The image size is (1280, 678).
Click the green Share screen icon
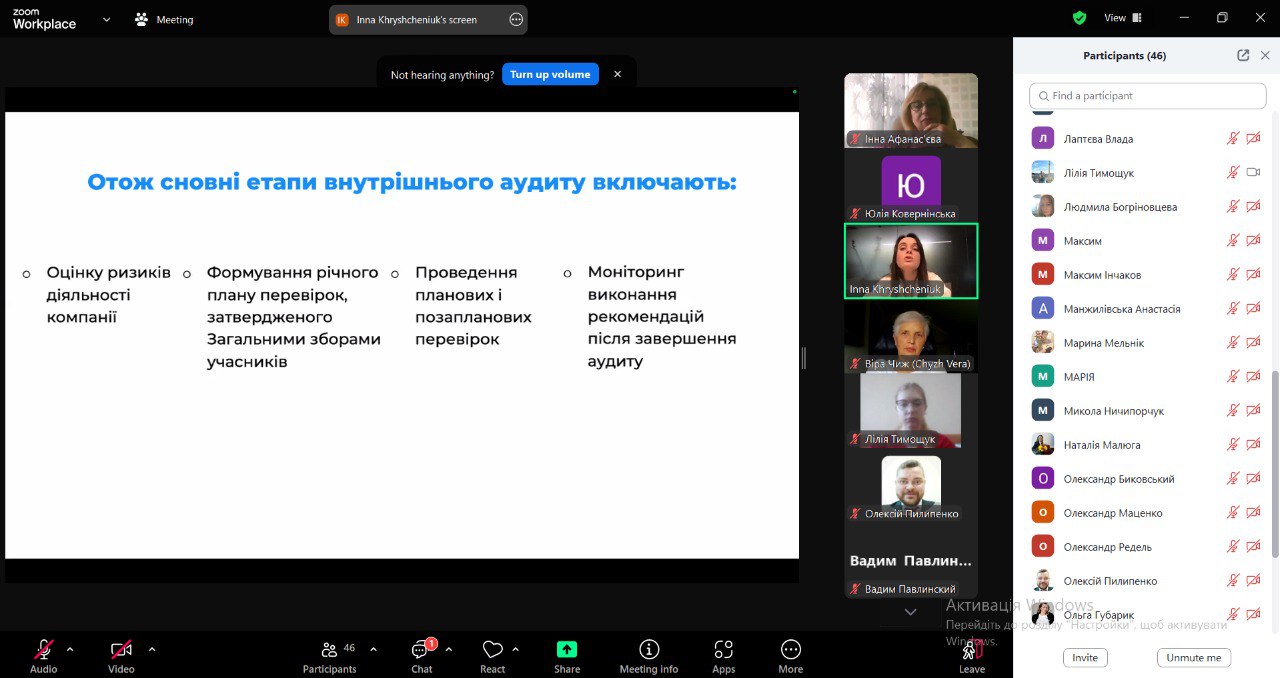click(x=567, y=650)
